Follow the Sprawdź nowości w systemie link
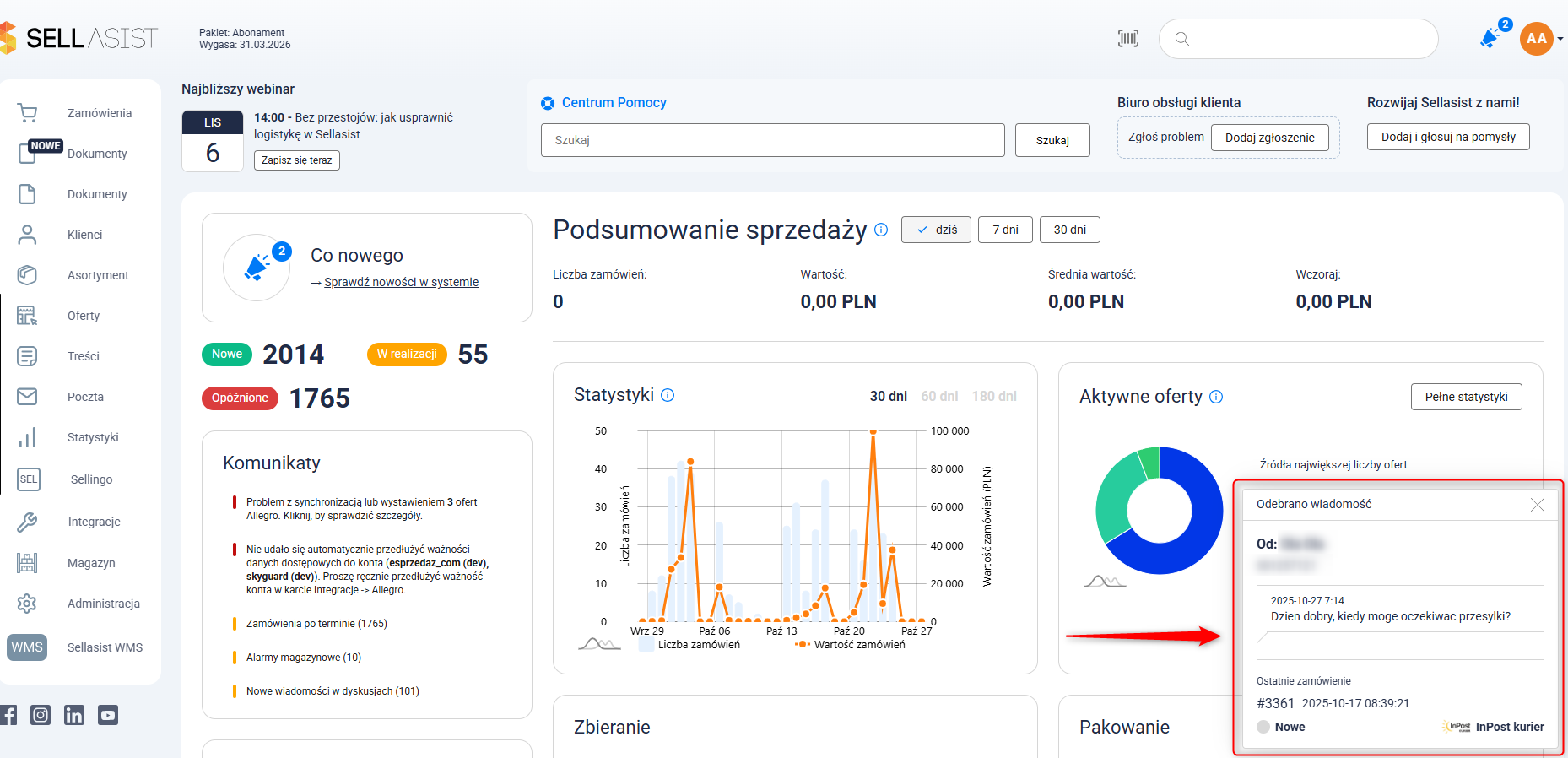 401,282
